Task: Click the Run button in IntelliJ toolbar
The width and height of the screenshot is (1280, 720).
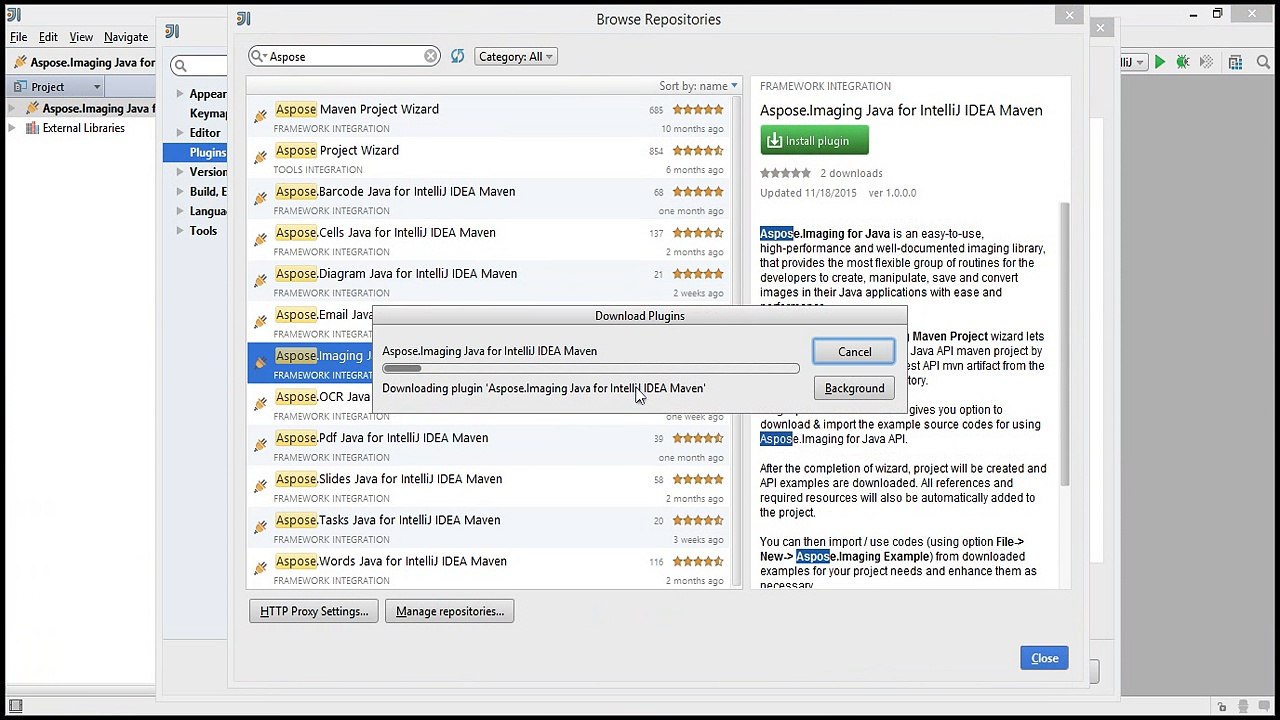Action: 1160,62
